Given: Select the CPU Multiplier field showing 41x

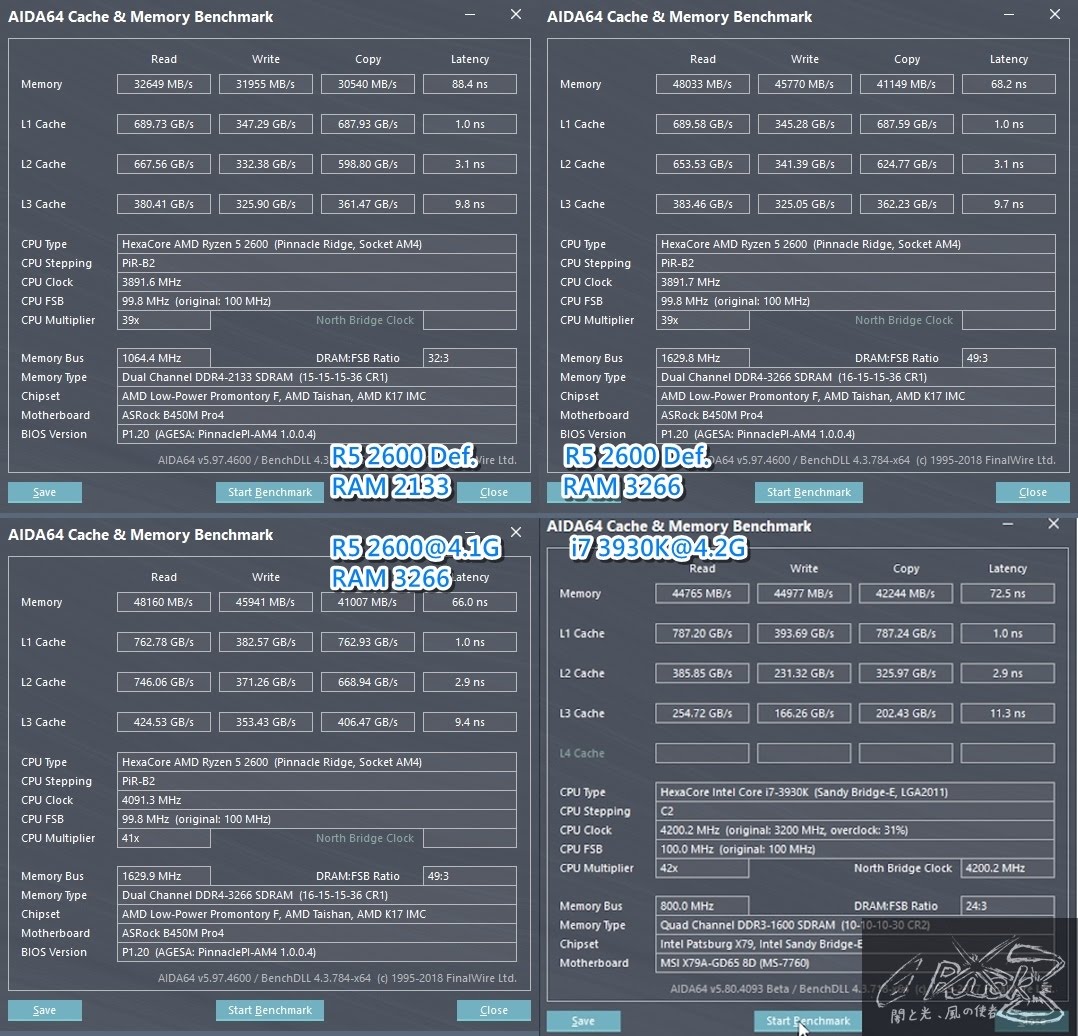Looking at the screenshot, I should (164, 838).
